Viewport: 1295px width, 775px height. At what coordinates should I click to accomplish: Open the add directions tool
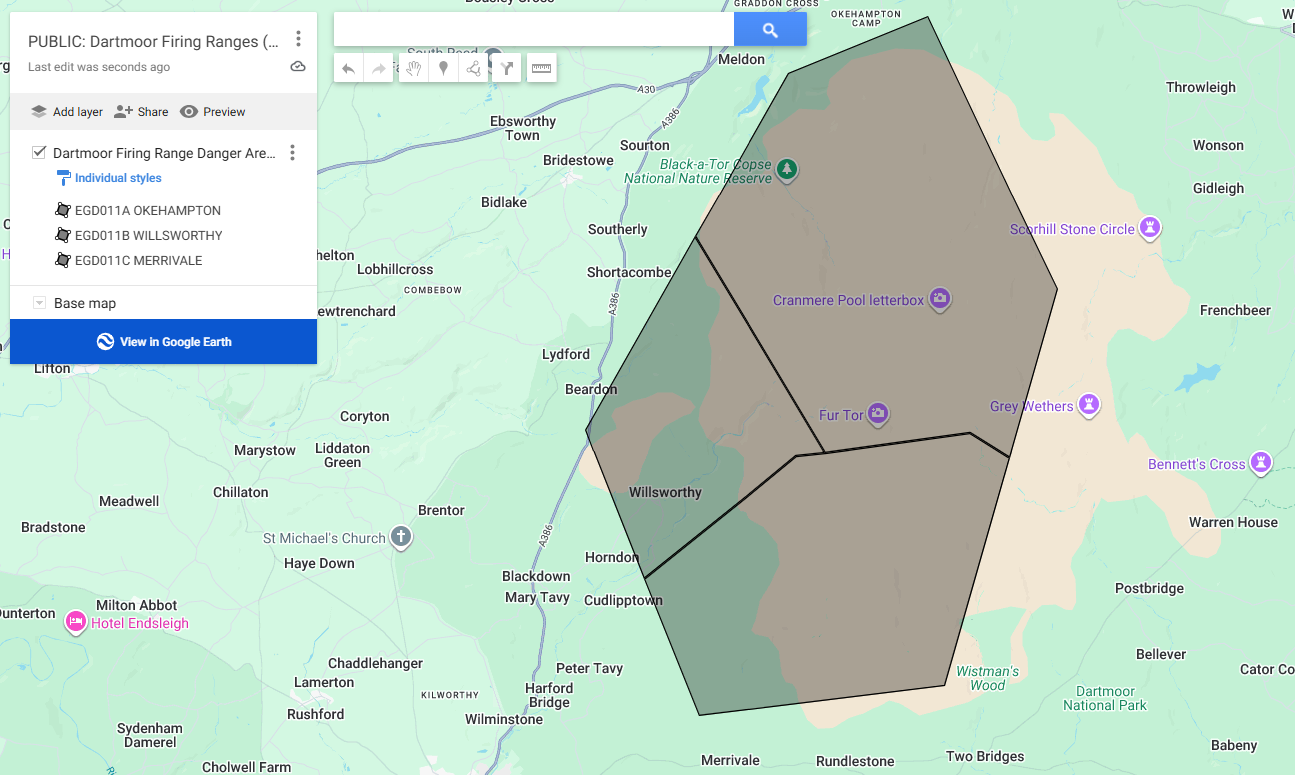(x=507, y=68)
